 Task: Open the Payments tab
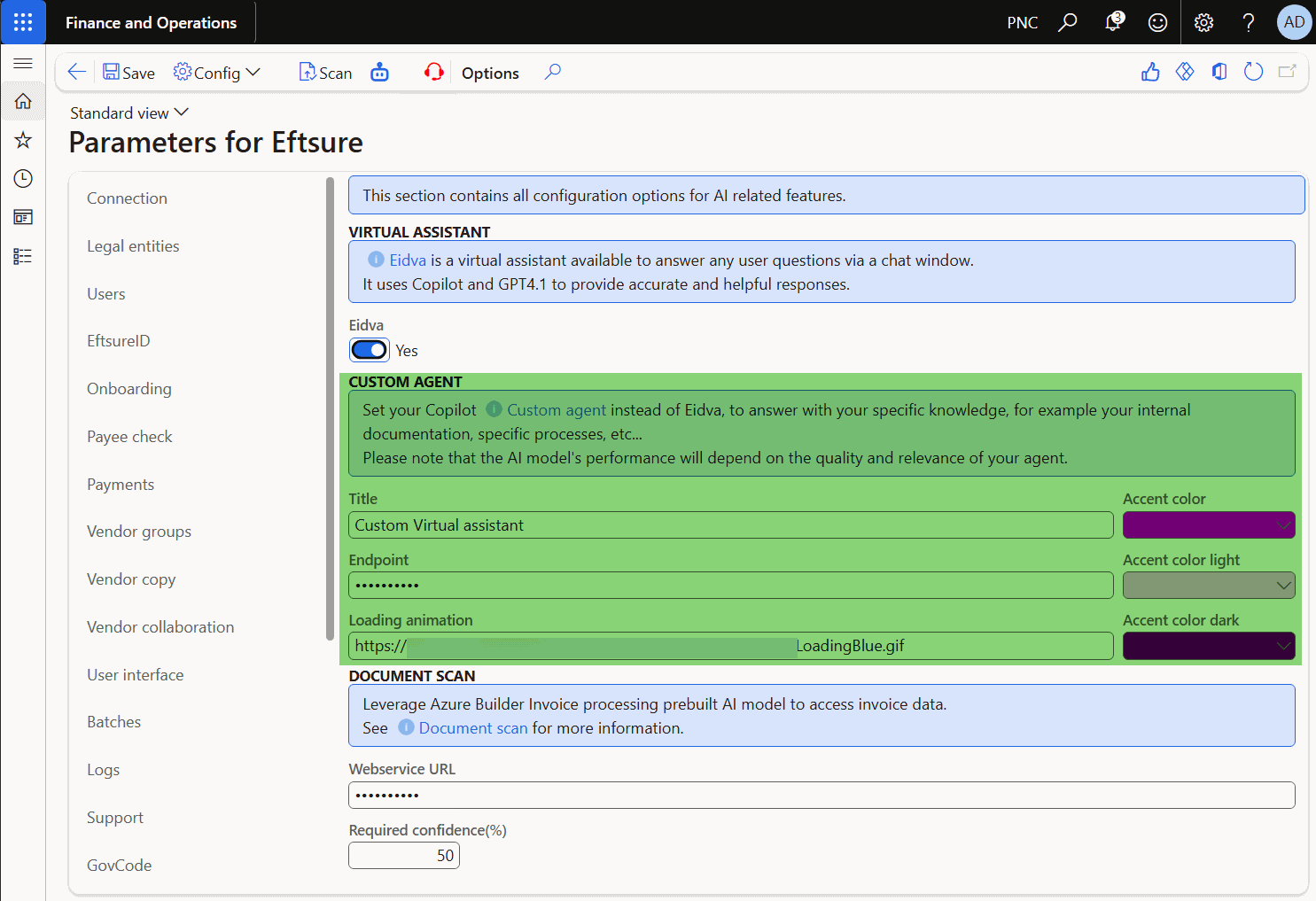click(121, 485)
